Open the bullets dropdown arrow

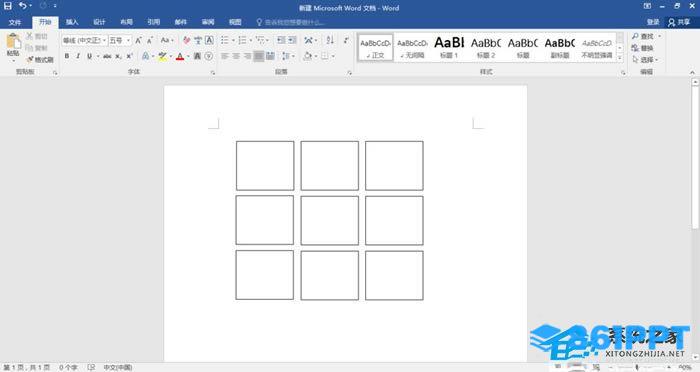[233, 41]
